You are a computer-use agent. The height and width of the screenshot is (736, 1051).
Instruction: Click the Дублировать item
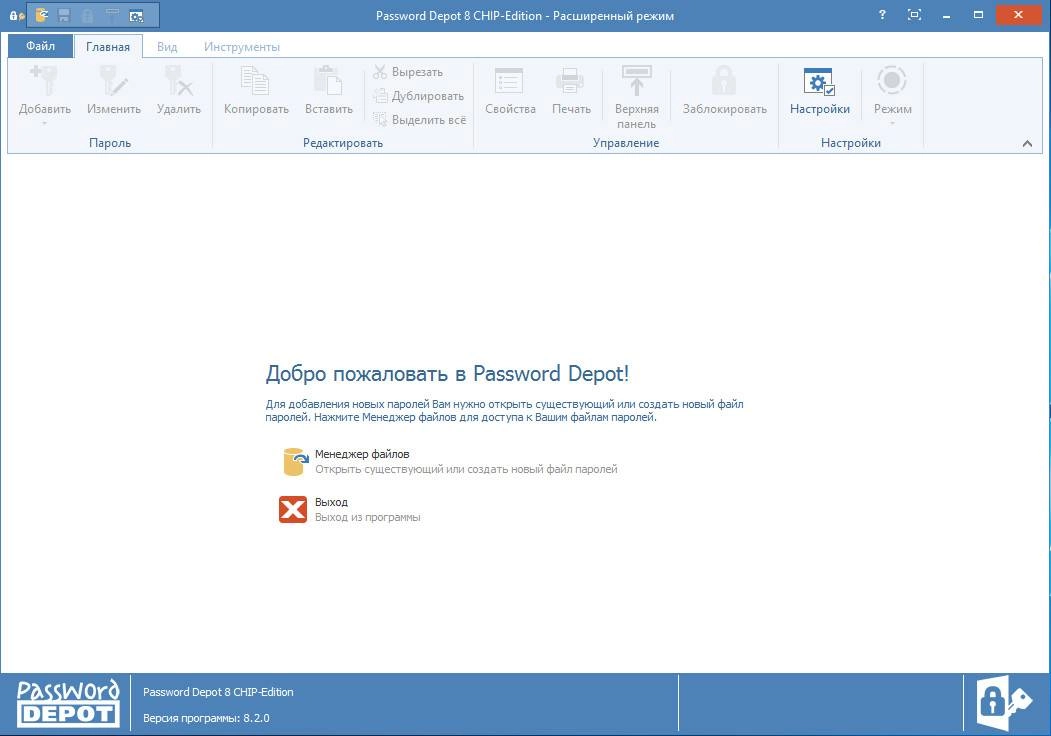coord(419,96)
